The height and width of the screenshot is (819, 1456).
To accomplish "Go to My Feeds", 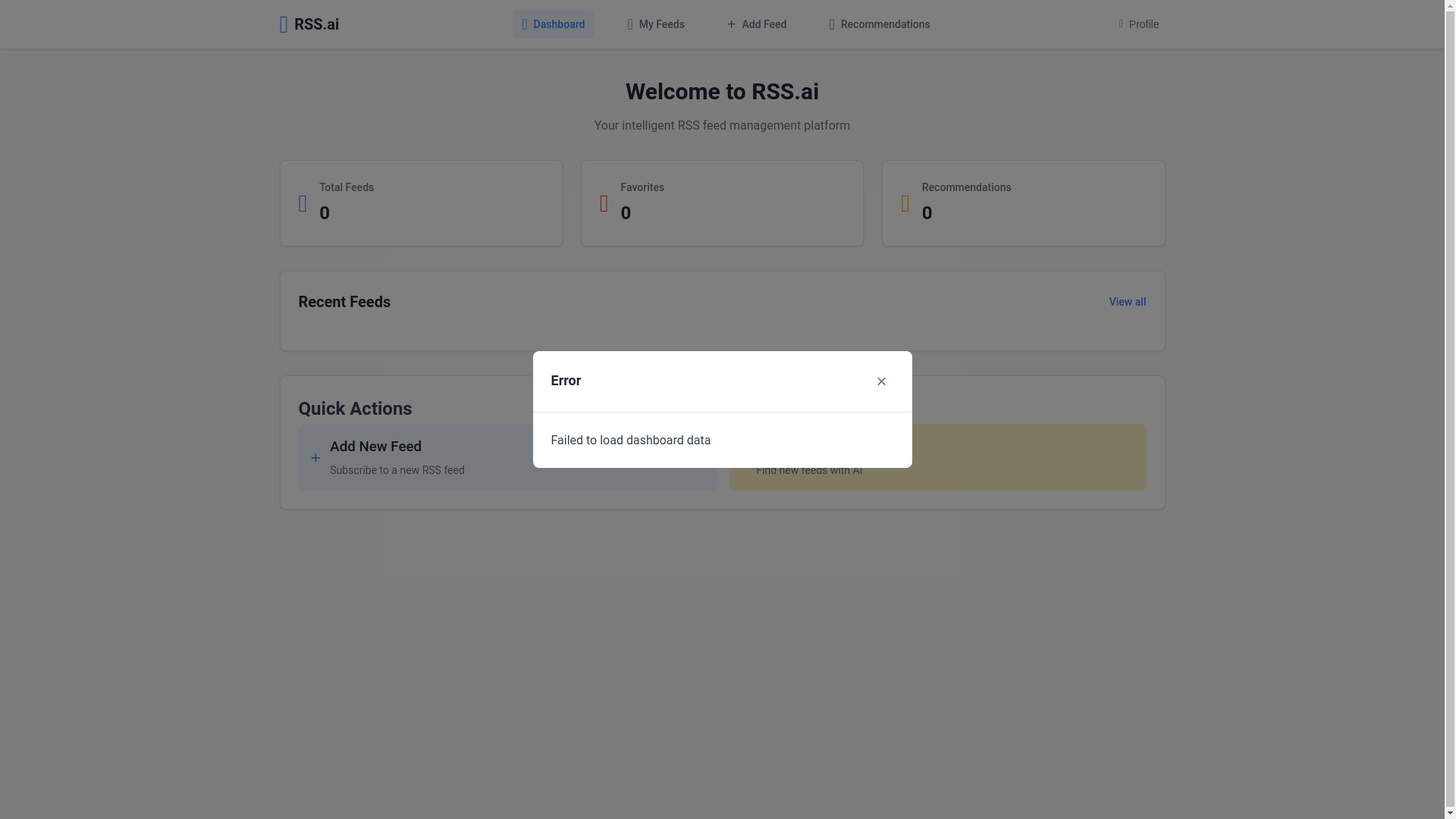I will 656,24.
